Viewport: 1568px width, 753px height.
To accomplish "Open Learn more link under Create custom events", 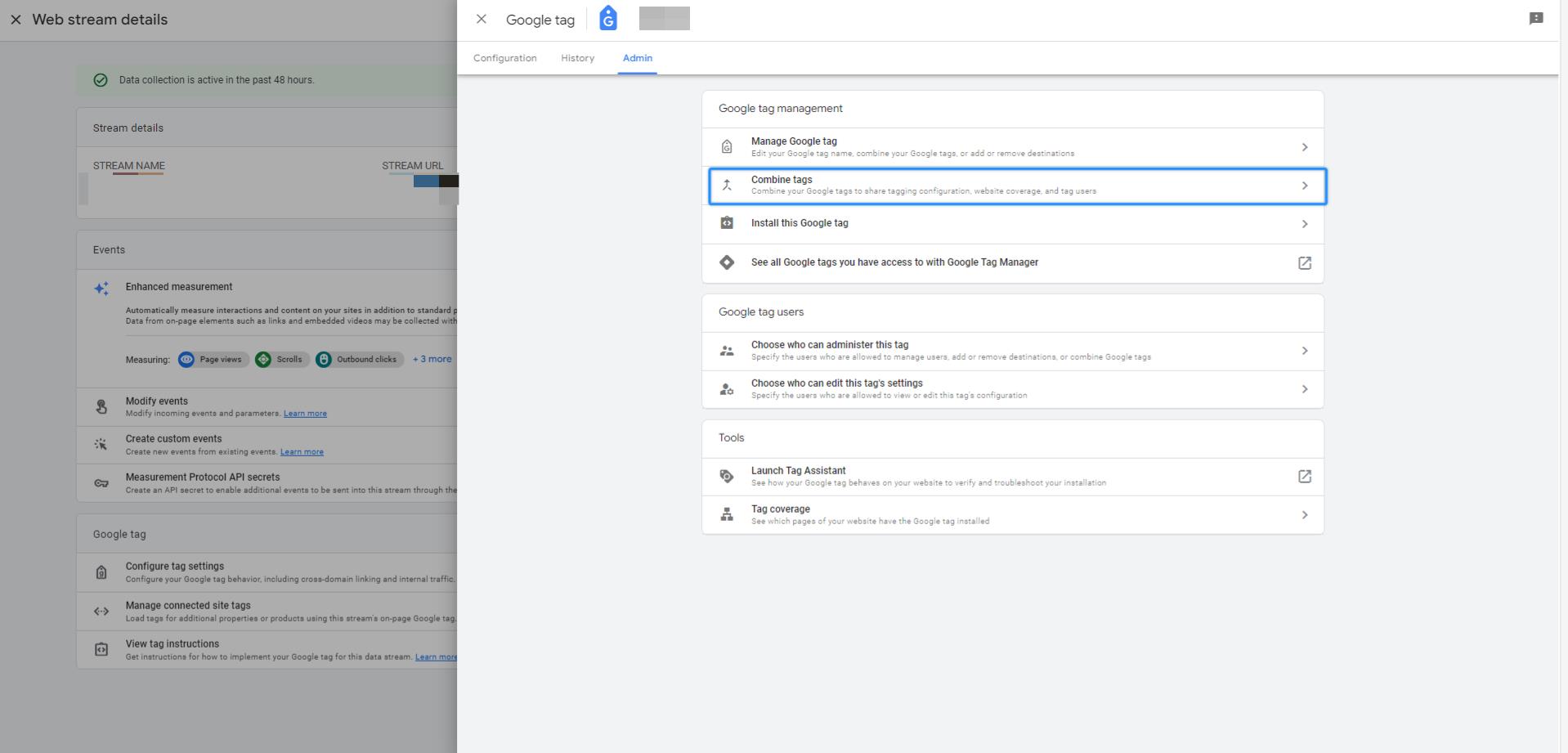I will click(302, 452).
